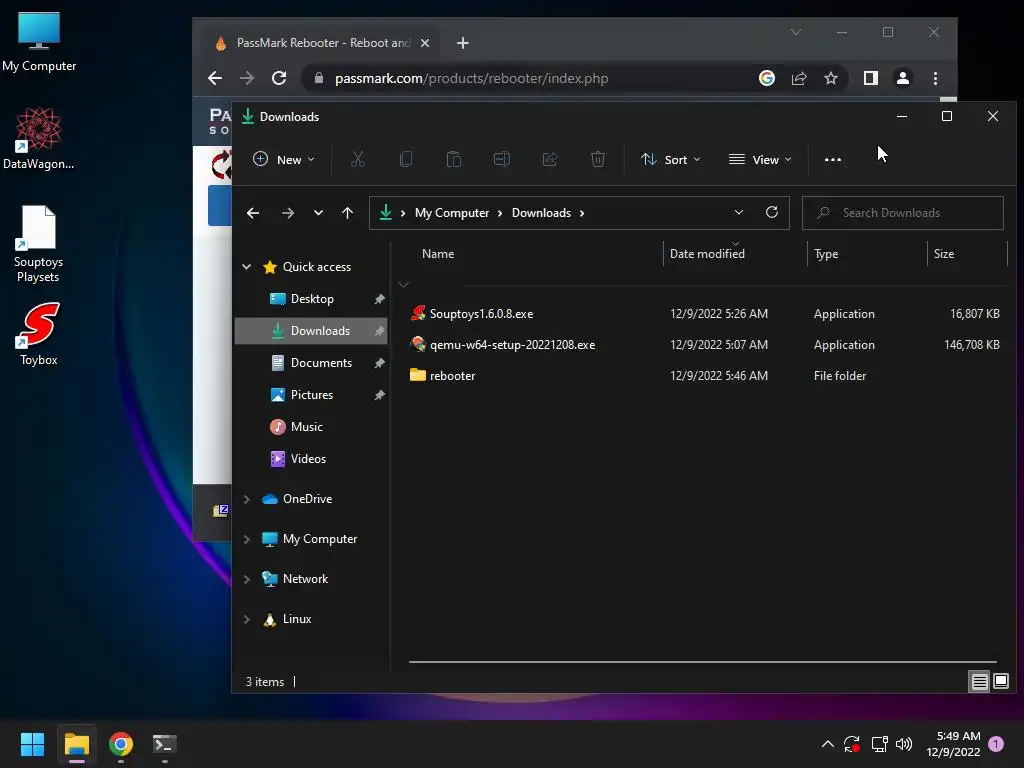Select the rebooter folder
Screen dimensions: 1024x768
(x=704, y=376)
